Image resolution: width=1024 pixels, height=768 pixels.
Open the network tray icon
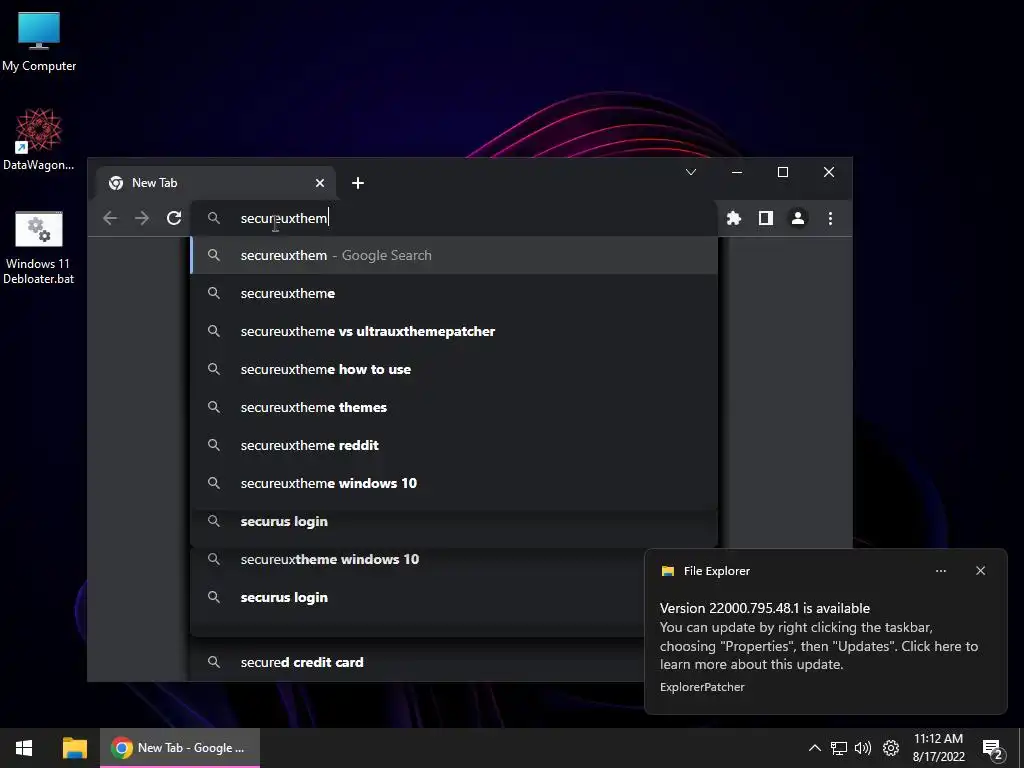coord(839,748)
